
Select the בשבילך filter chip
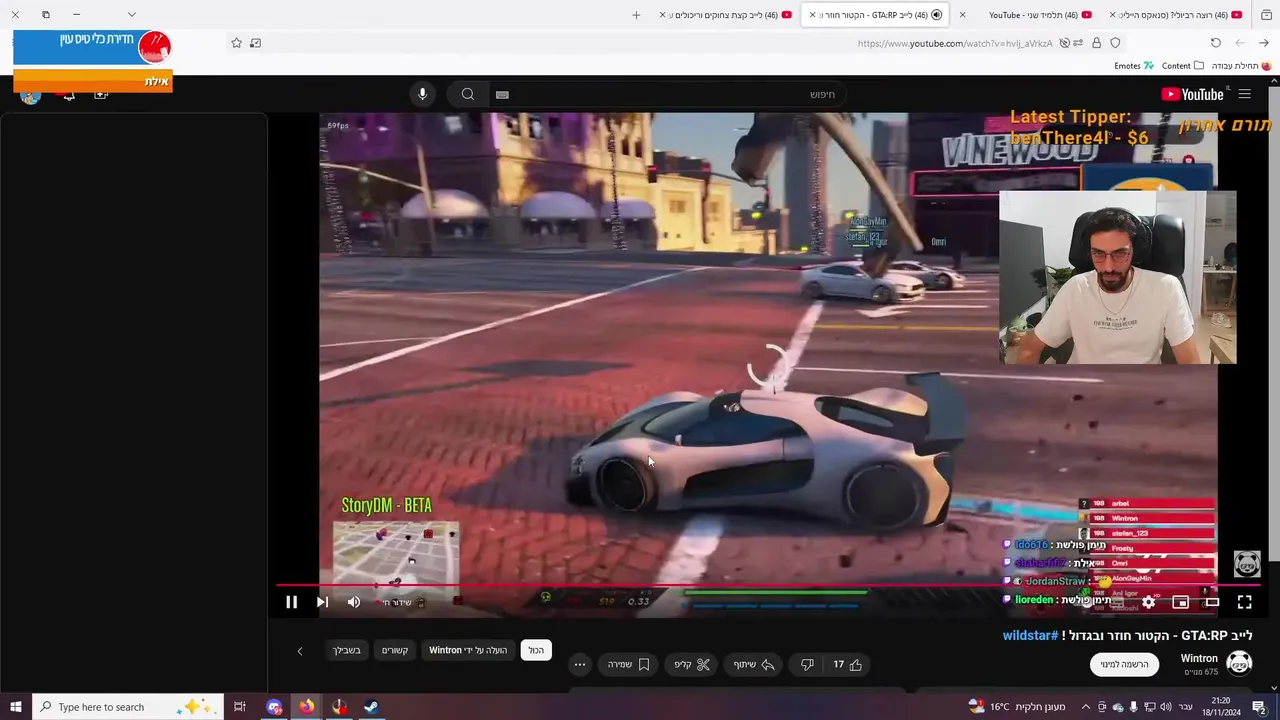pyautogui.click(x=347, y=650)
